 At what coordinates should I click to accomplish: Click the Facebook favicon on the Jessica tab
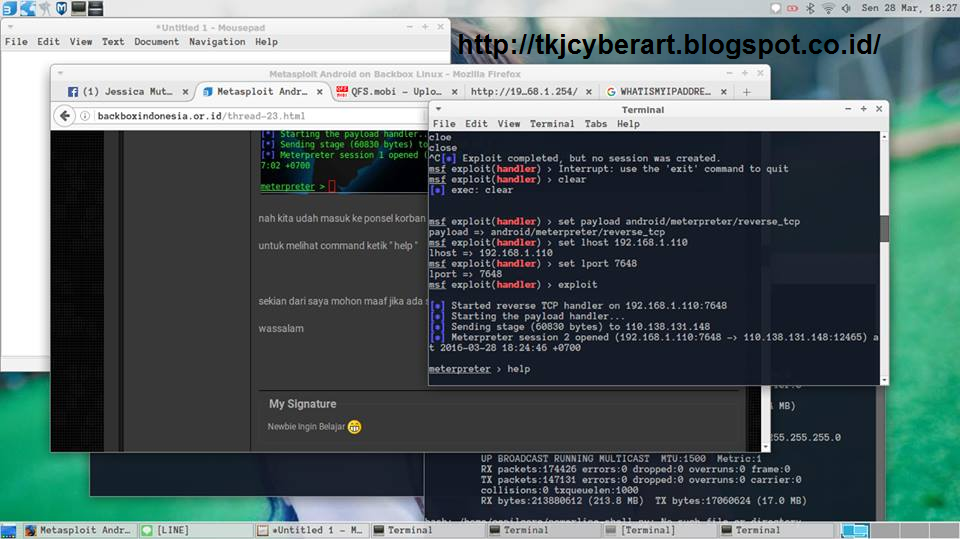pyautogui.click(x=73, y=92)
